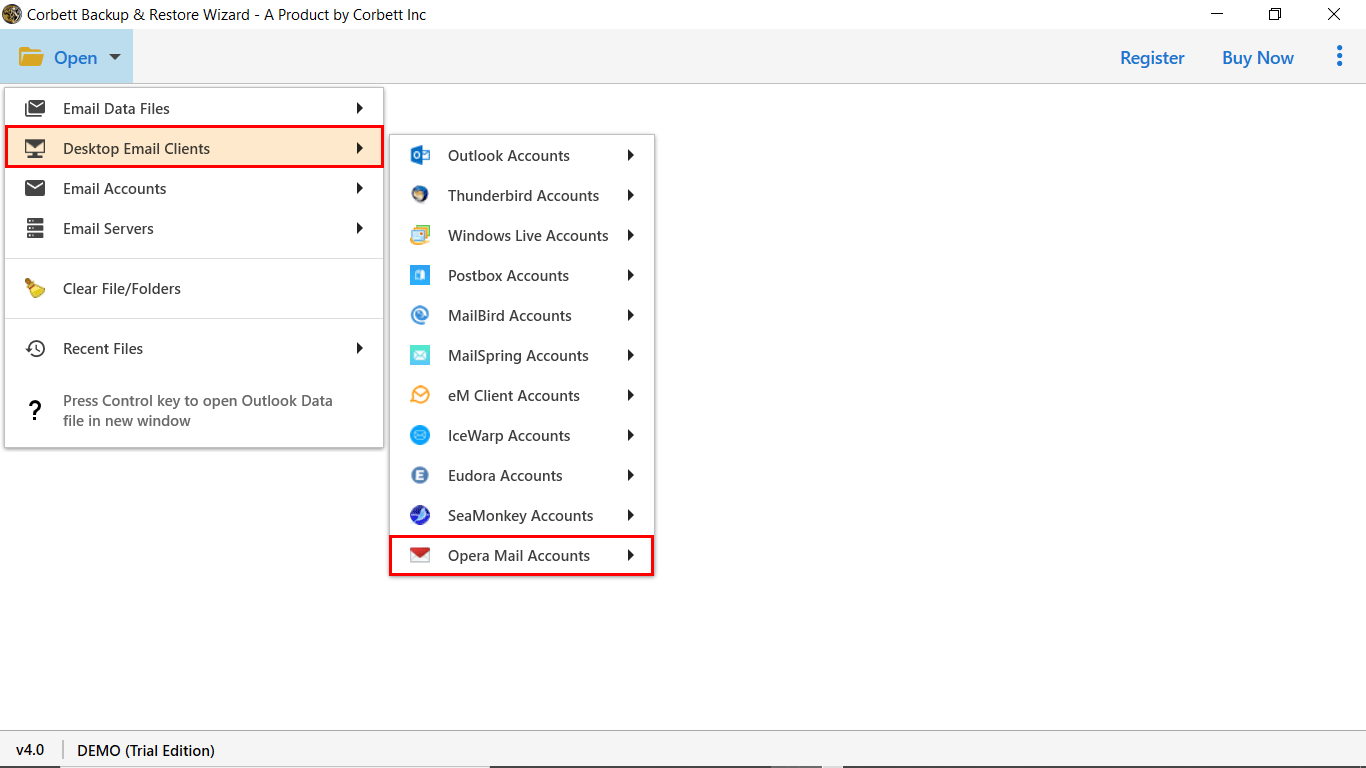The image size is (1366, 768).
Task: Click the Postbox logo icon
Action: click(x=420, y=275)
